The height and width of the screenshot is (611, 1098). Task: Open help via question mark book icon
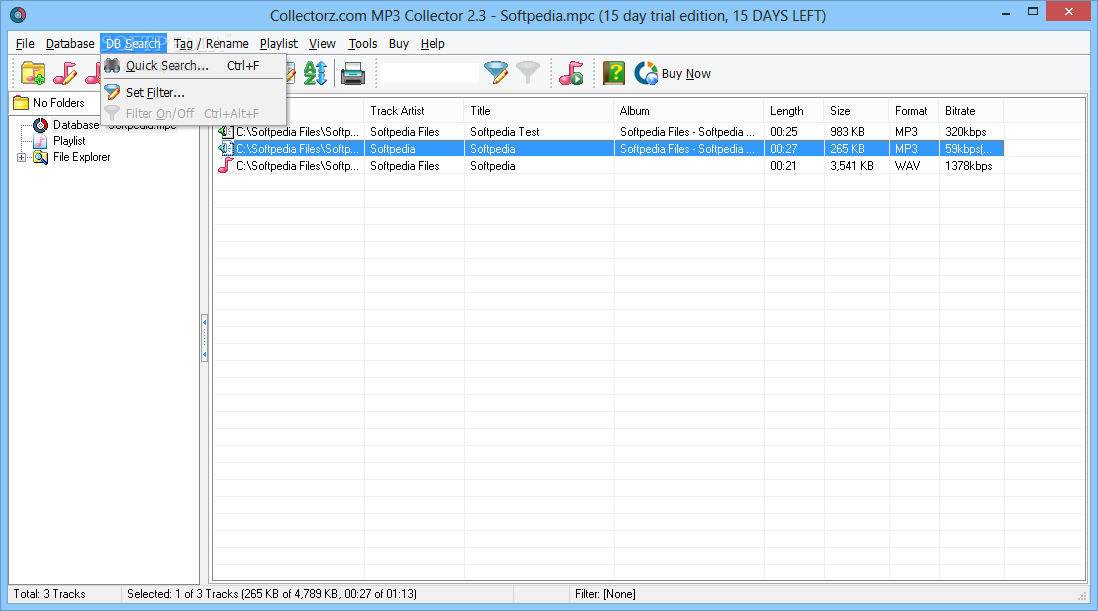(x=614, y=73)
